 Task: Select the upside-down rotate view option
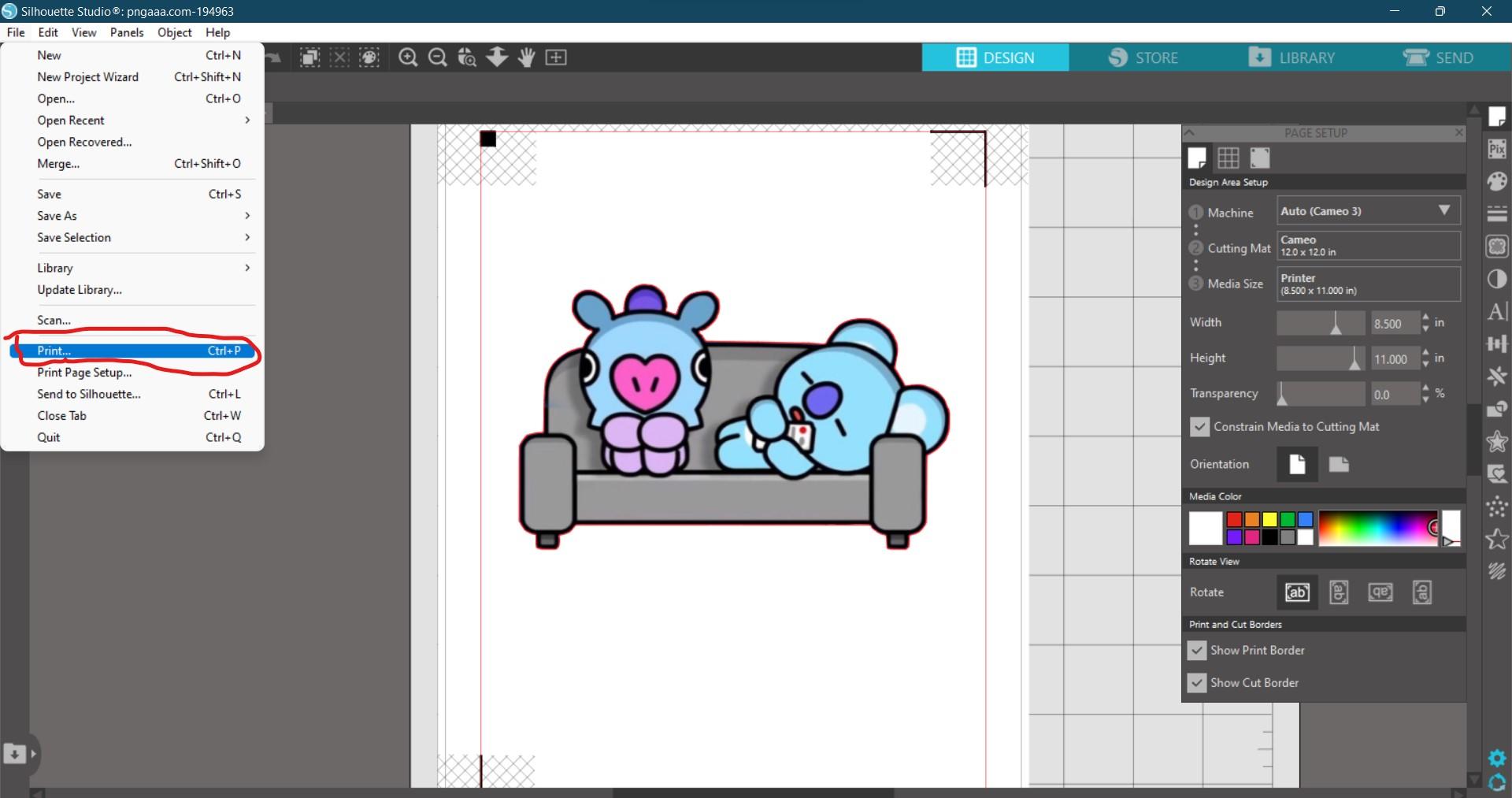pyautogui.click(x=1380, y=592)
